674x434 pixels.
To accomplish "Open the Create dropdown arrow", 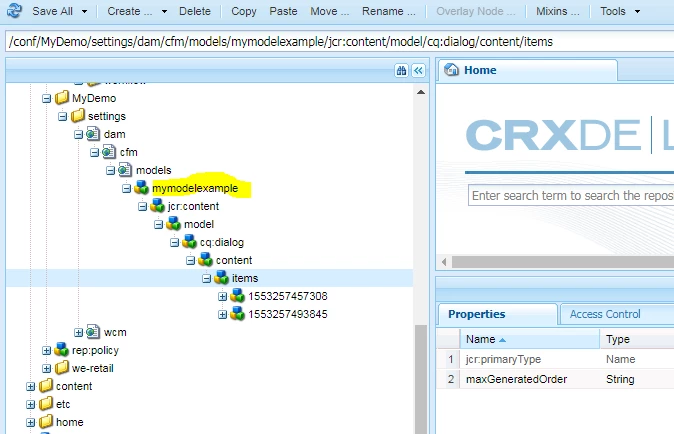I will tap(164, 11).
